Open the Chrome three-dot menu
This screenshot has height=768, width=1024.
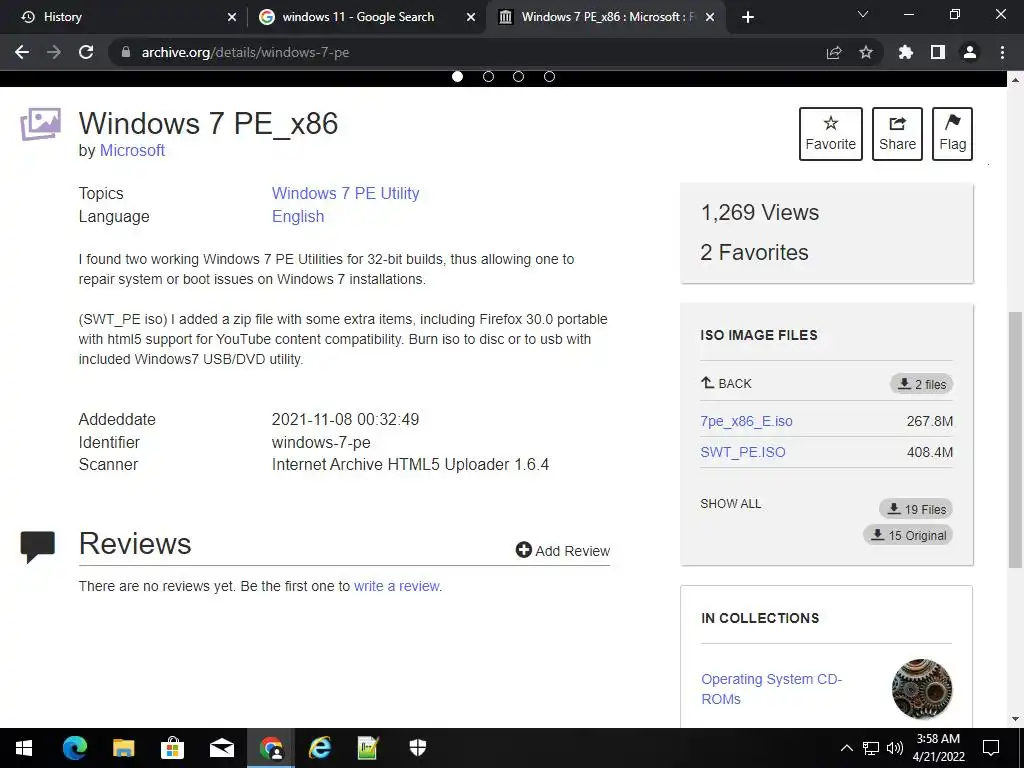click(x=1002, y=52)
